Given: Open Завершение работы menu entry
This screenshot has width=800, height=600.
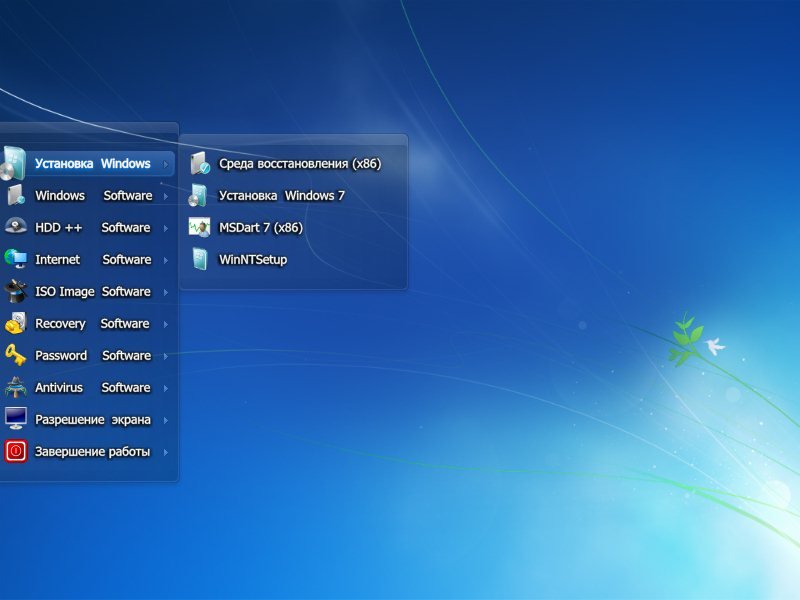Looking at the screenshot, I should (x=87, y=452).
